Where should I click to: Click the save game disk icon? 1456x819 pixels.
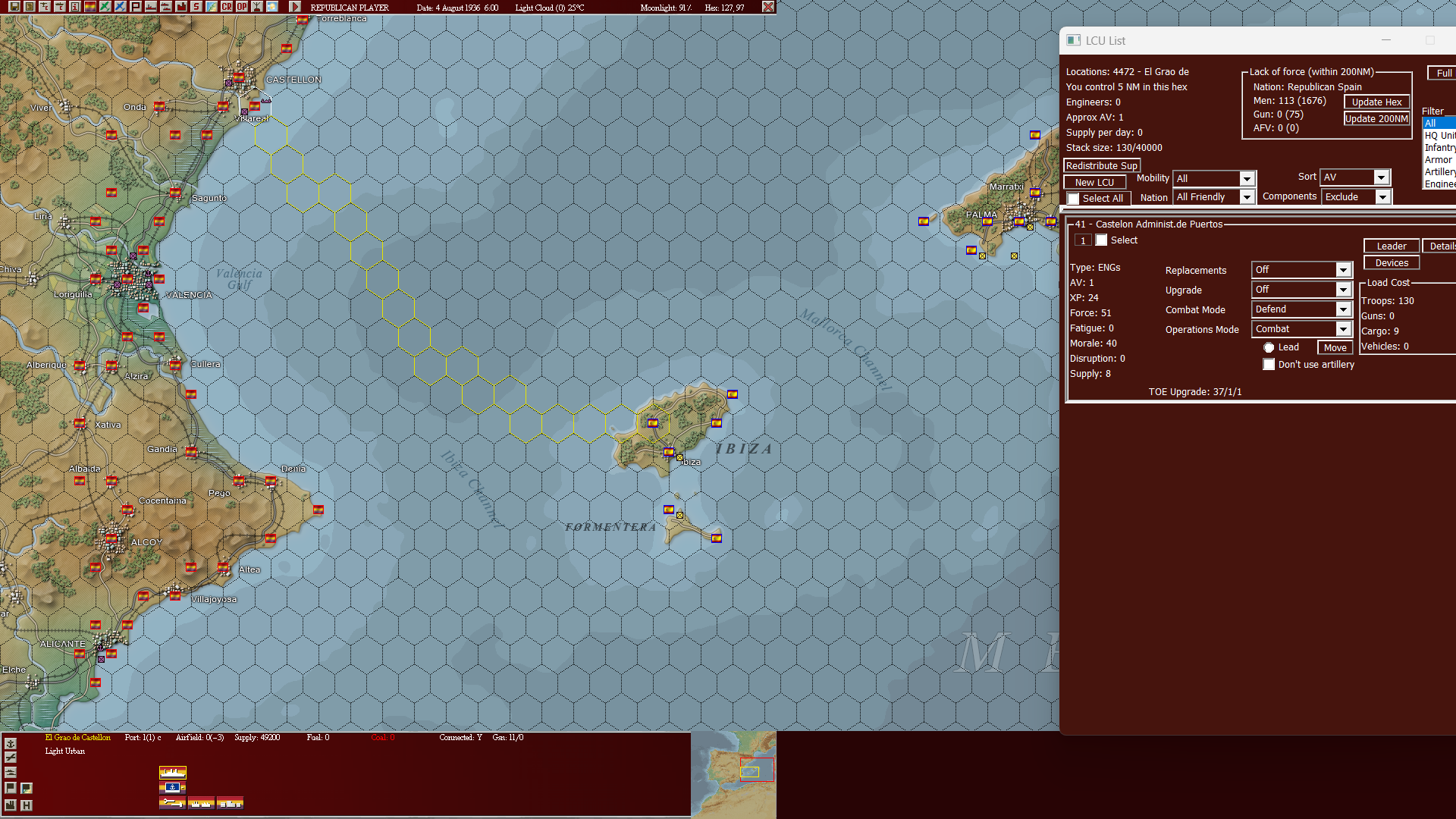[x=14, y=7]
